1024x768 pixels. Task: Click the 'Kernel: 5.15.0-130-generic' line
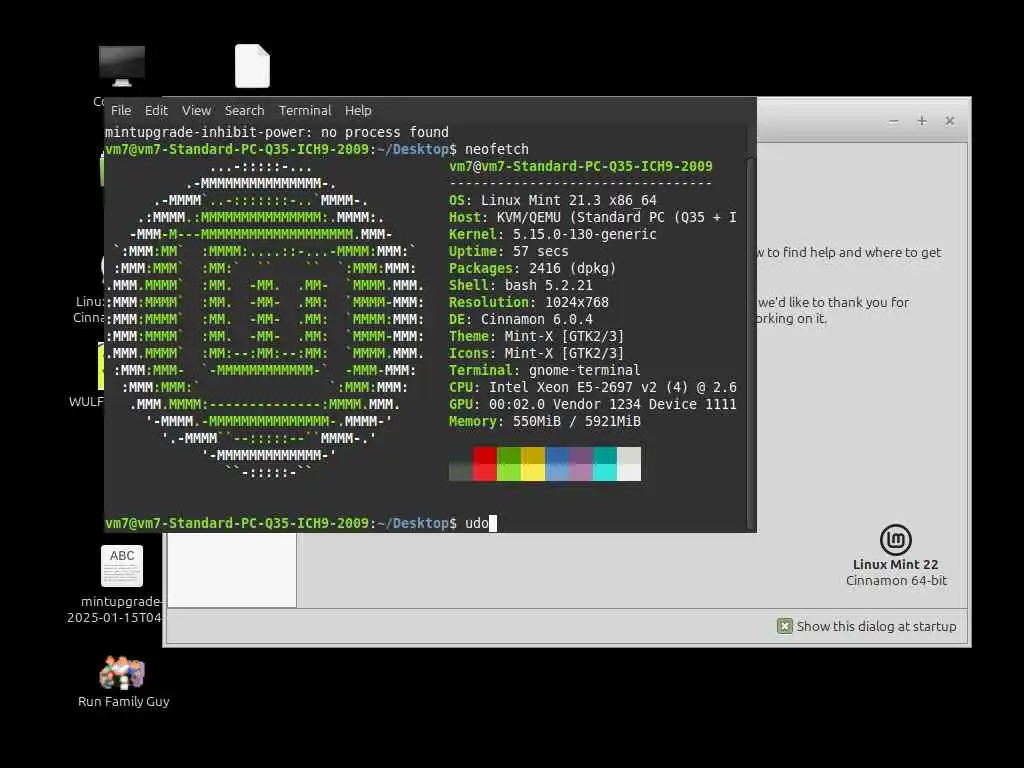(x=552, y=234)
